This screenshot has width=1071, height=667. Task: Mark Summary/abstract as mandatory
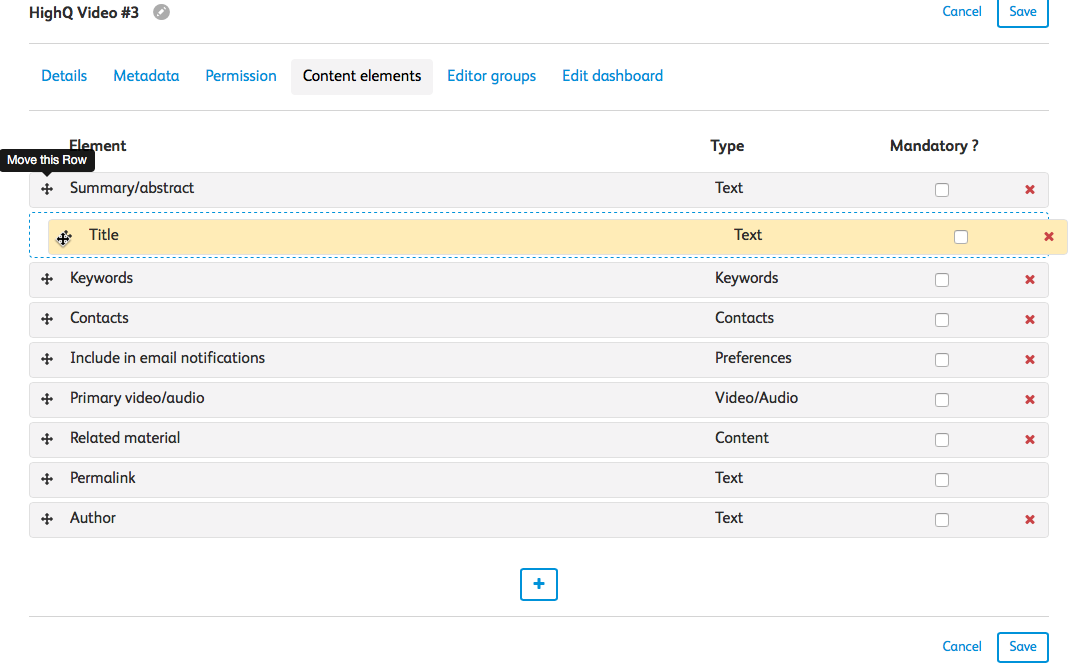[x=941, y=190]
